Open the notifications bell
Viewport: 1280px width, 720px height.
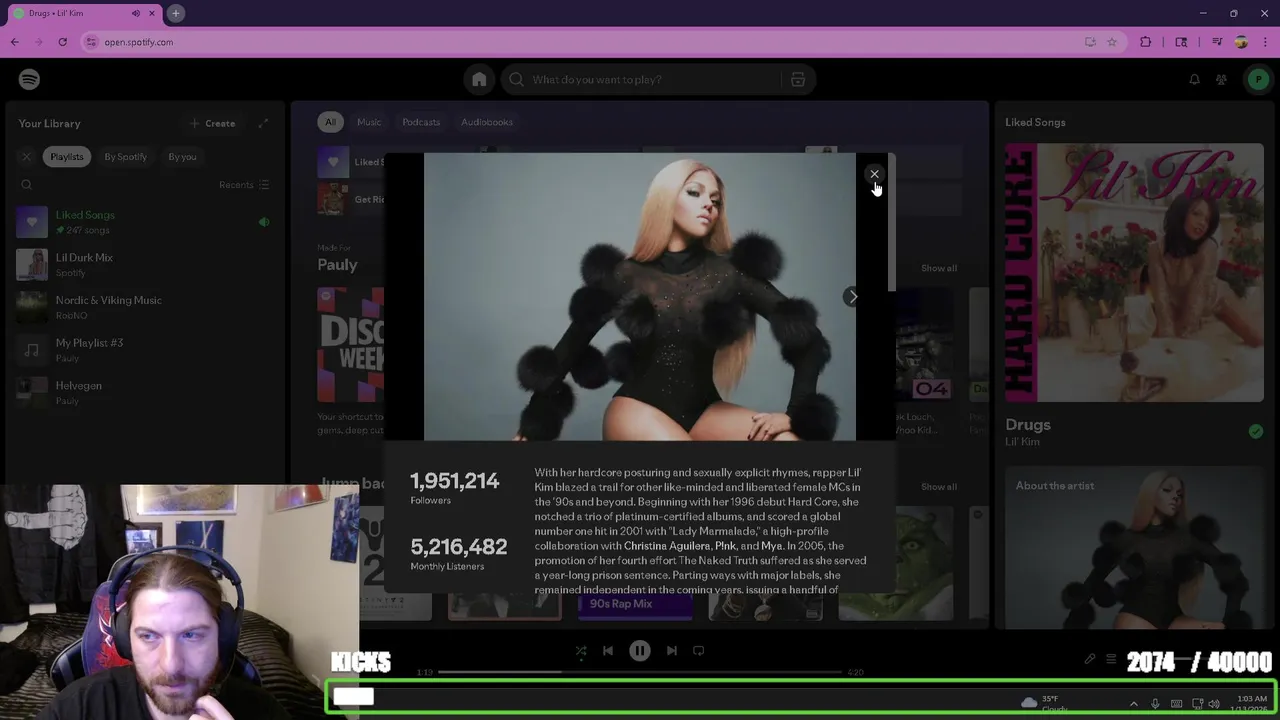point(1194,79)
